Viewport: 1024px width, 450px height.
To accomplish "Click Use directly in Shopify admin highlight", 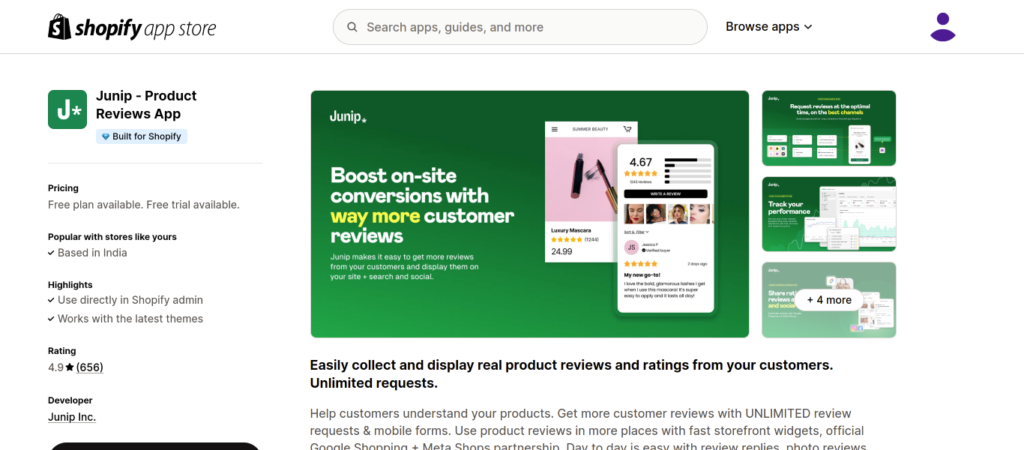I will (x=130, y=300).
